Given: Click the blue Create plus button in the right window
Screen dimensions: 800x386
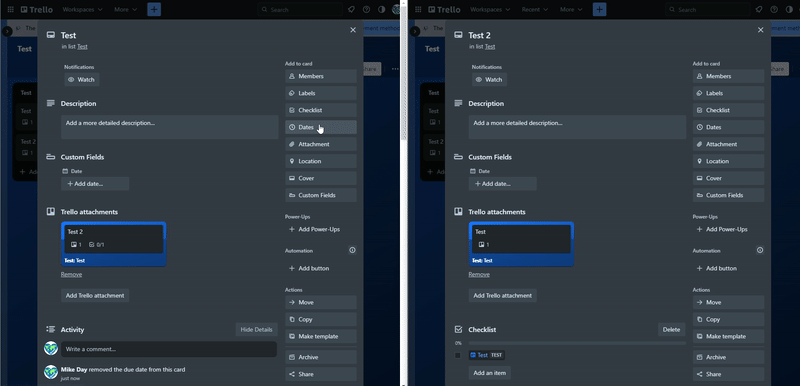Looking at the screenshot, I should [x=599, y=10].
